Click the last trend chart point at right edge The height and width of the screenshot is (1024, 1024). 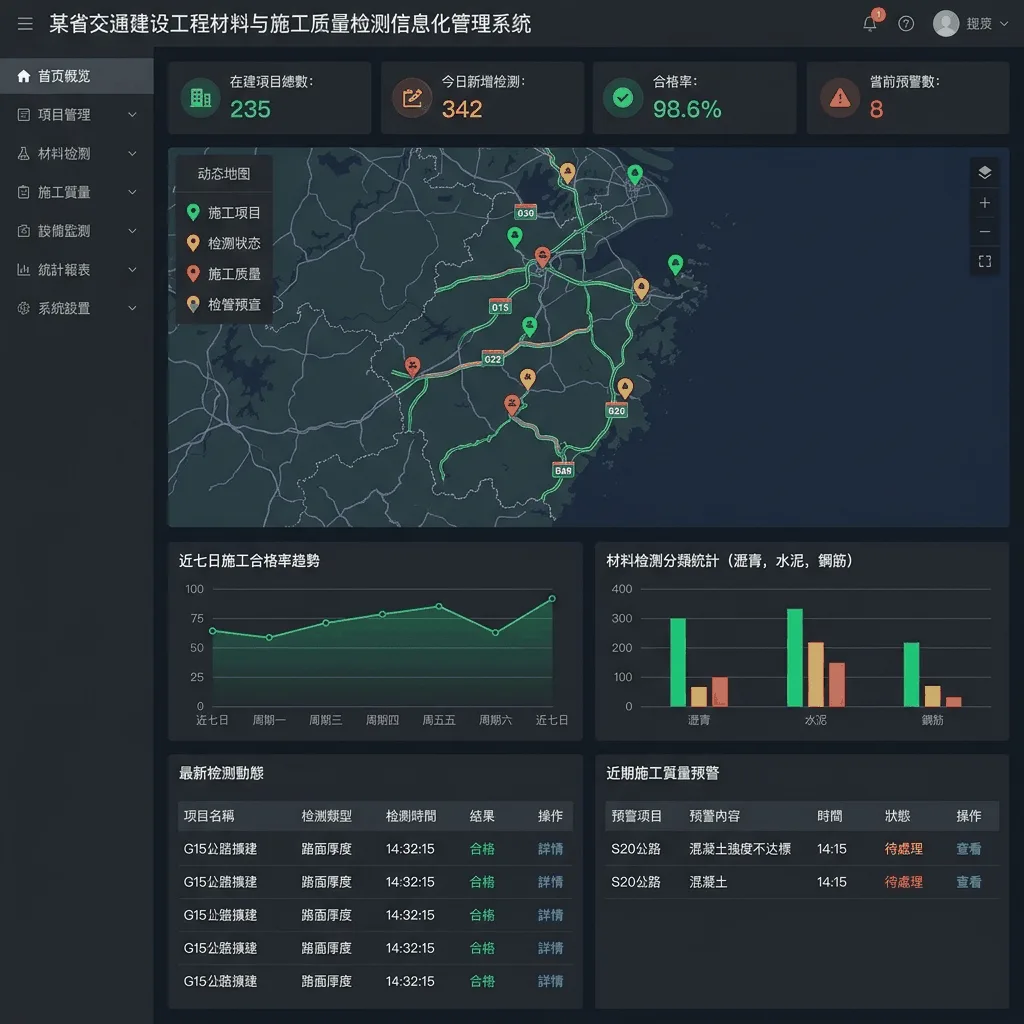(552, 598)
